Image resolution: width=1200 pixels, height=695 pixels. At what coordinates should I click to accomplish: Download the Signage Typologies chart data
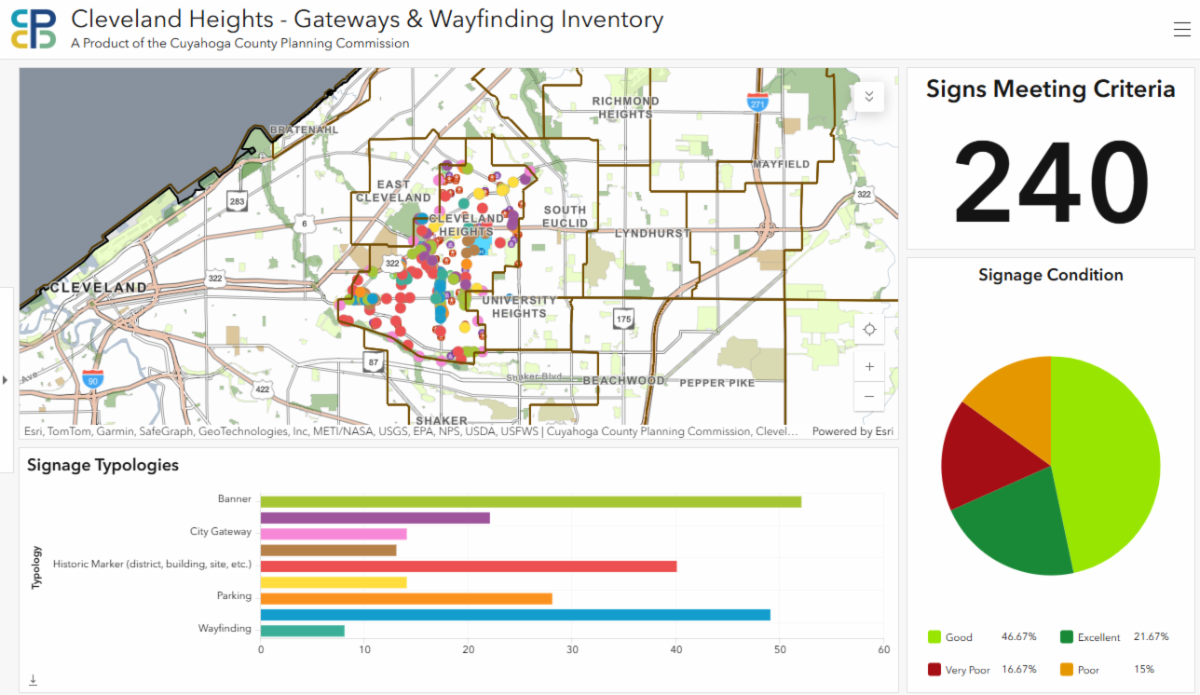[x=31, y=679]
